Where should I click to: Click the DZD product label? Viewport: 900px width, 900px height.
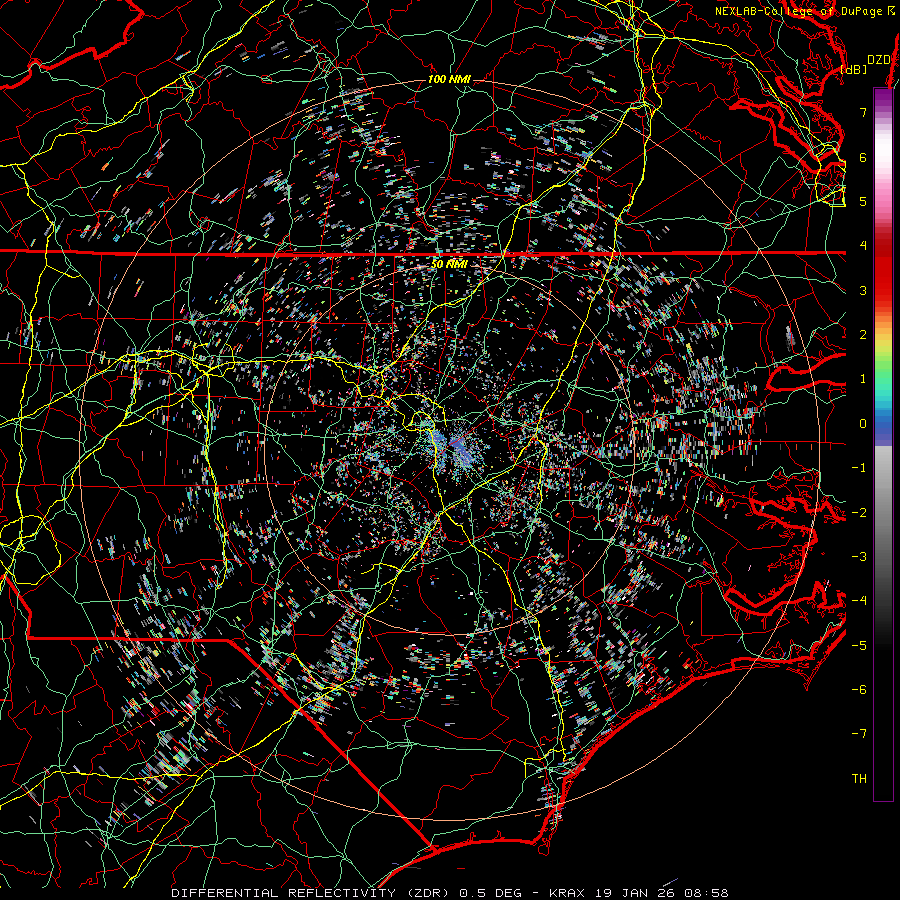(x=878, y=60)
